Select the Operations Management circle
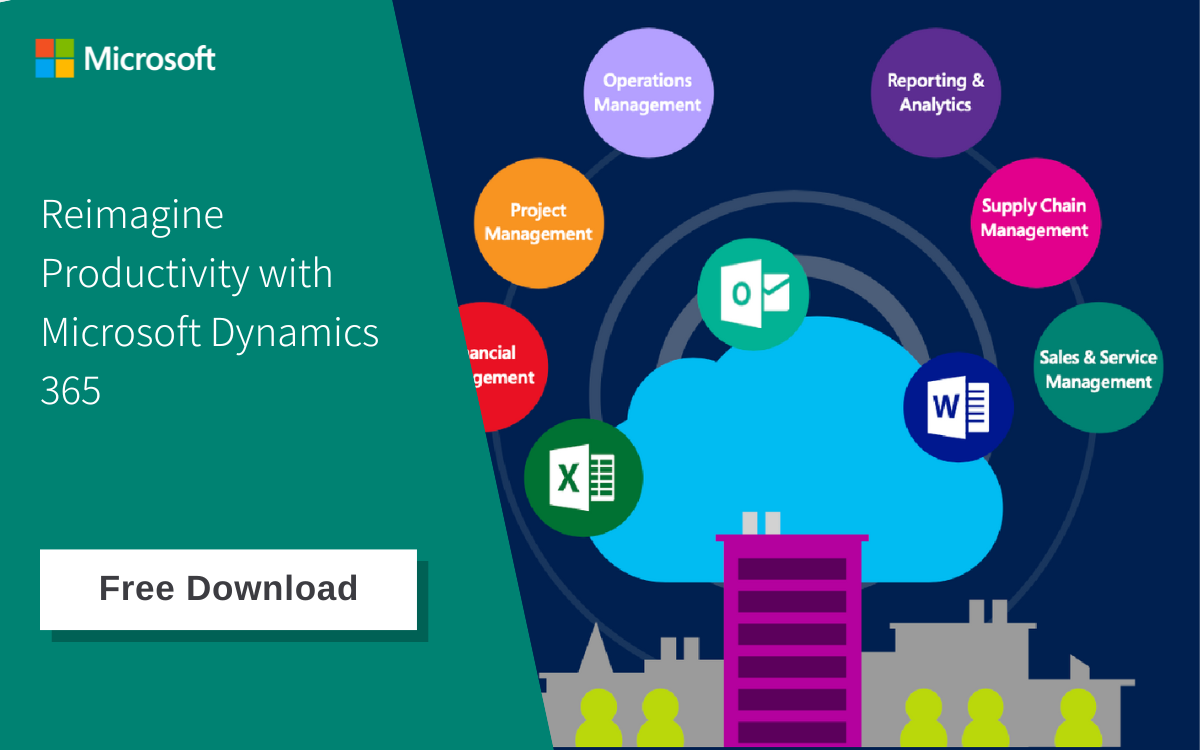Viewport: 1200px width, 750px height. 647,91
